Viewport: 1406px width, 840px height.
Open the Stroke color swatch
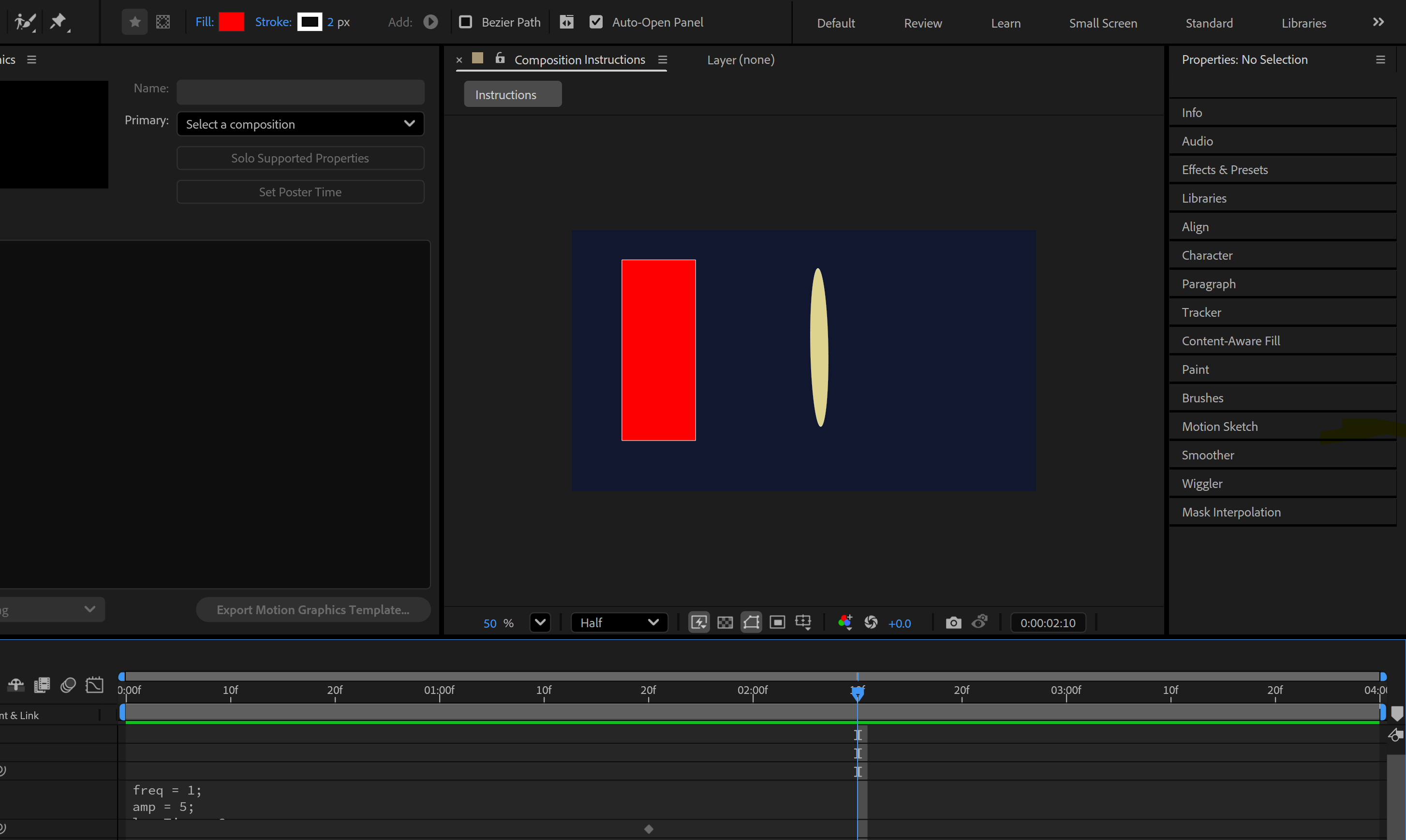pos(310,22)
